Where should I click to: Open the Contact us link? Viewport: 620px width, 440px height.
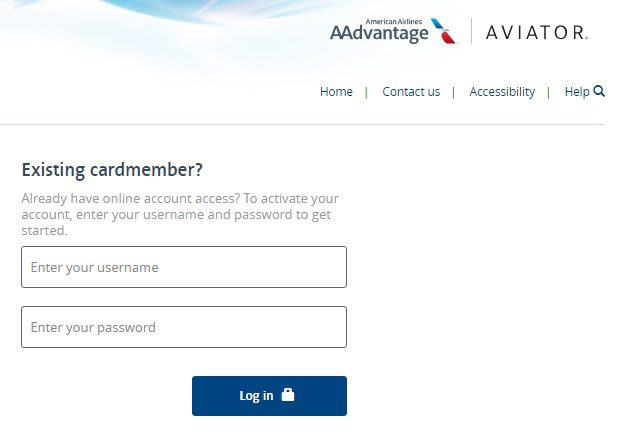[411, 92]
